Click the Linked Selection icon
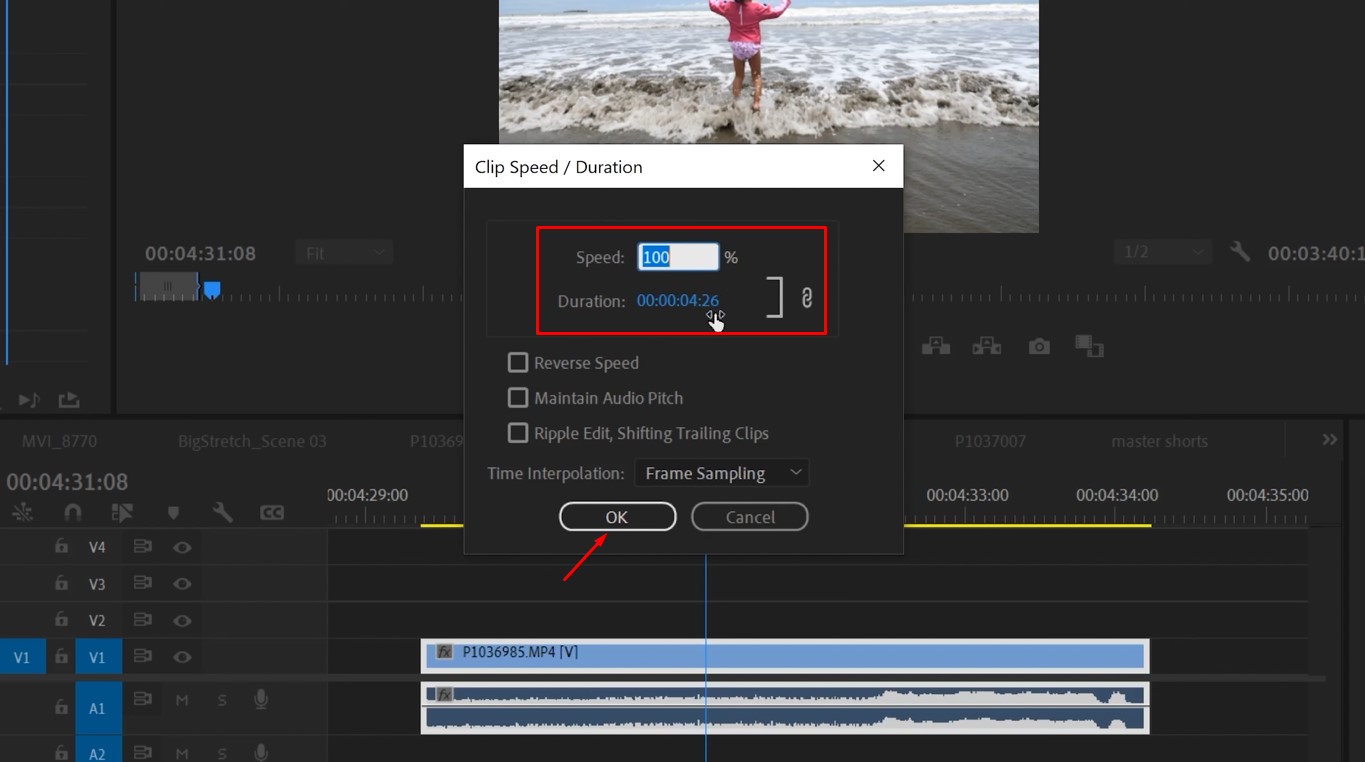 (x=121, y=511)
